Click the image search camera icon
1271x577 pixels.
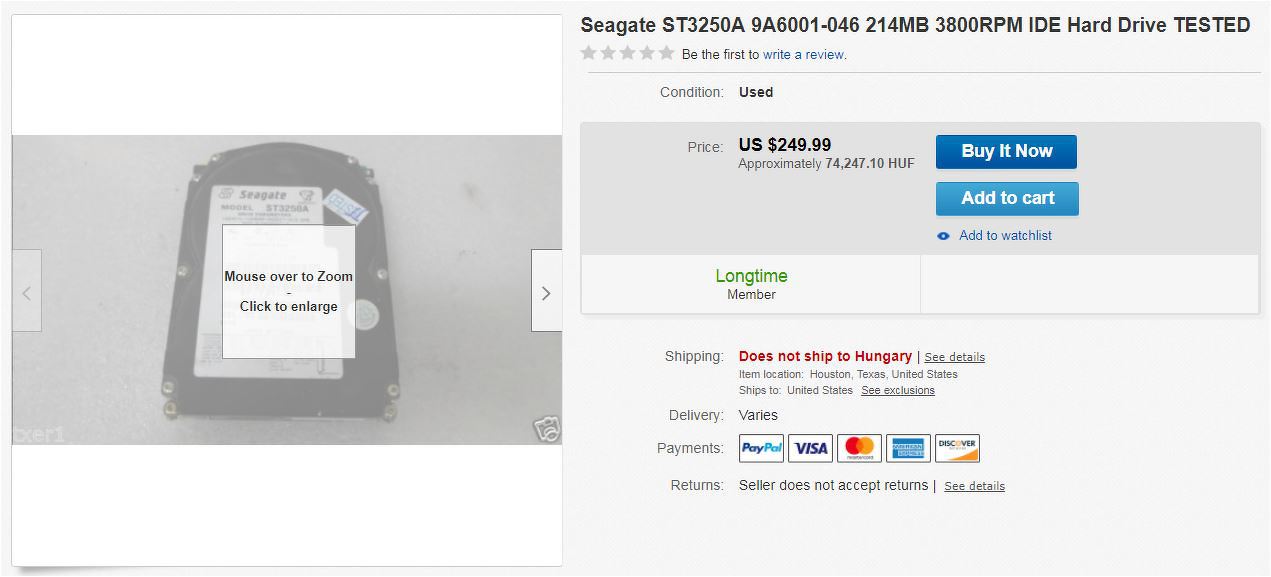coord(546,429)
